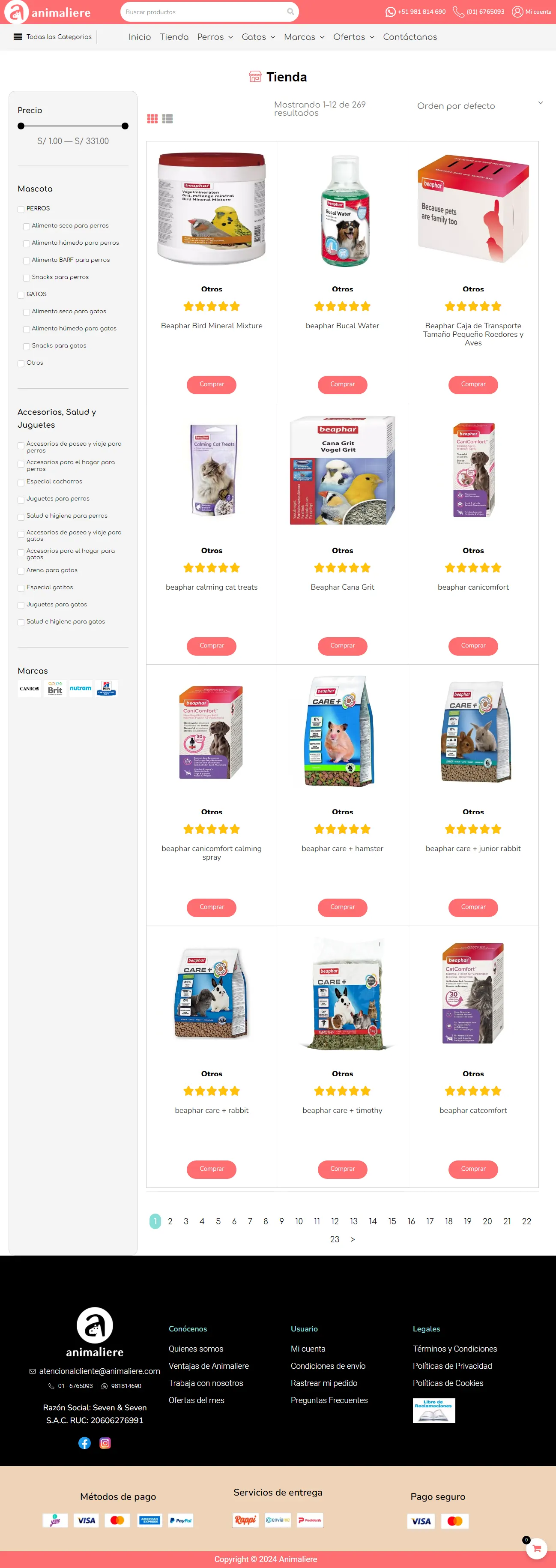Enable the Arena para gatos checkbox
The width and height of the screenshot is (556, 1568).
coord(21,571)
